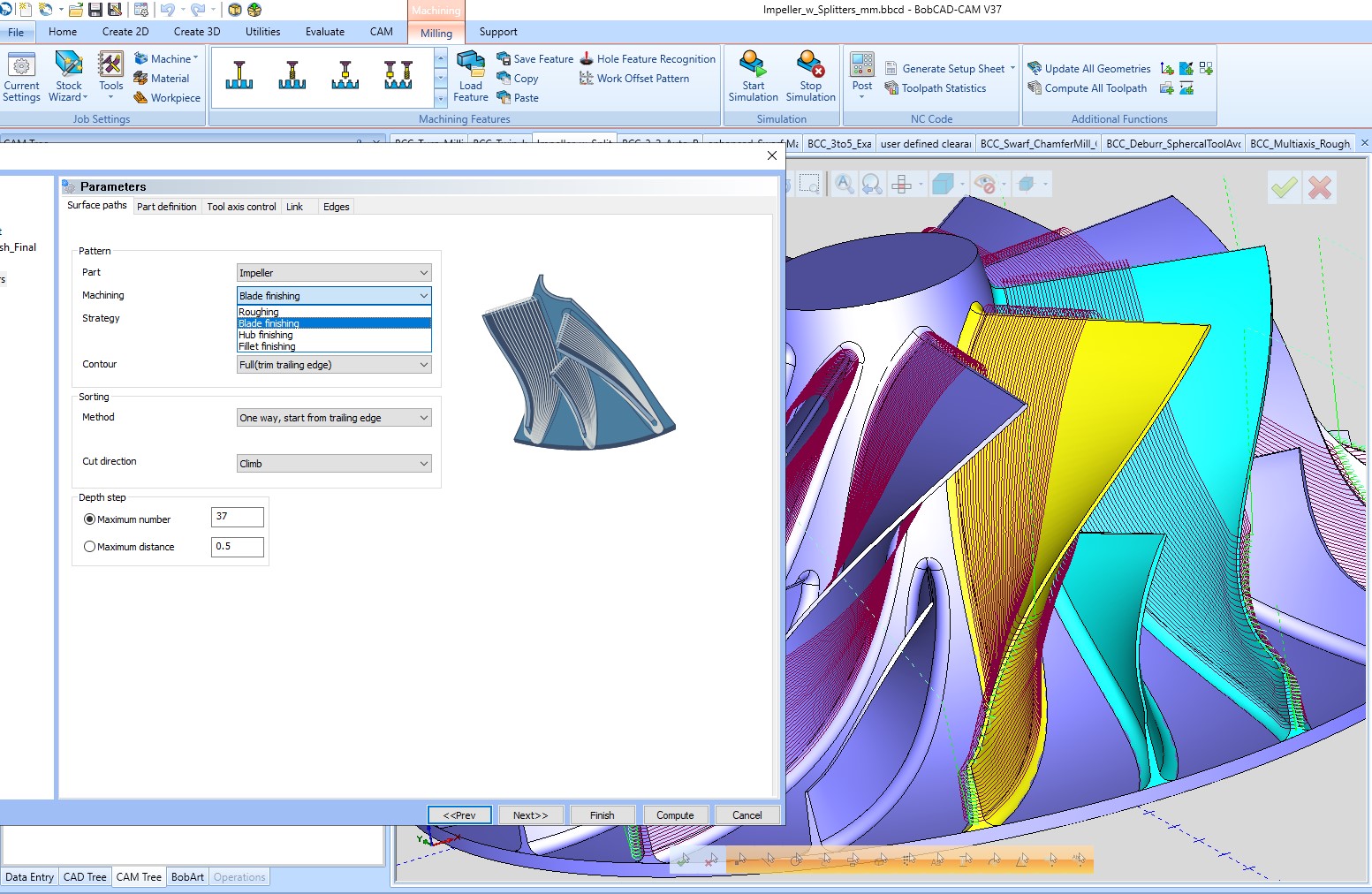
Task: Open Material settings
Action: pyautogui.click(x=162, y=79)
